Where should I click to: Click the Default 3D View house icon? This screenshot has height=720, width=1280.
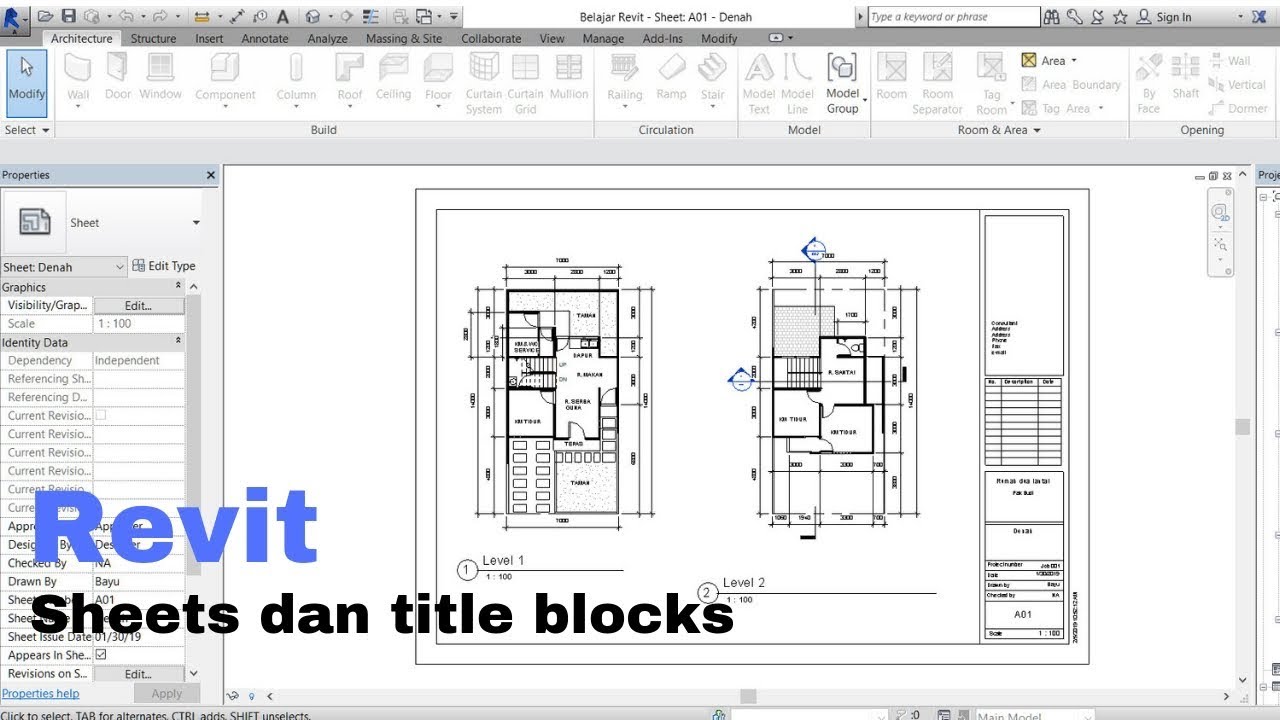(313, 16)
